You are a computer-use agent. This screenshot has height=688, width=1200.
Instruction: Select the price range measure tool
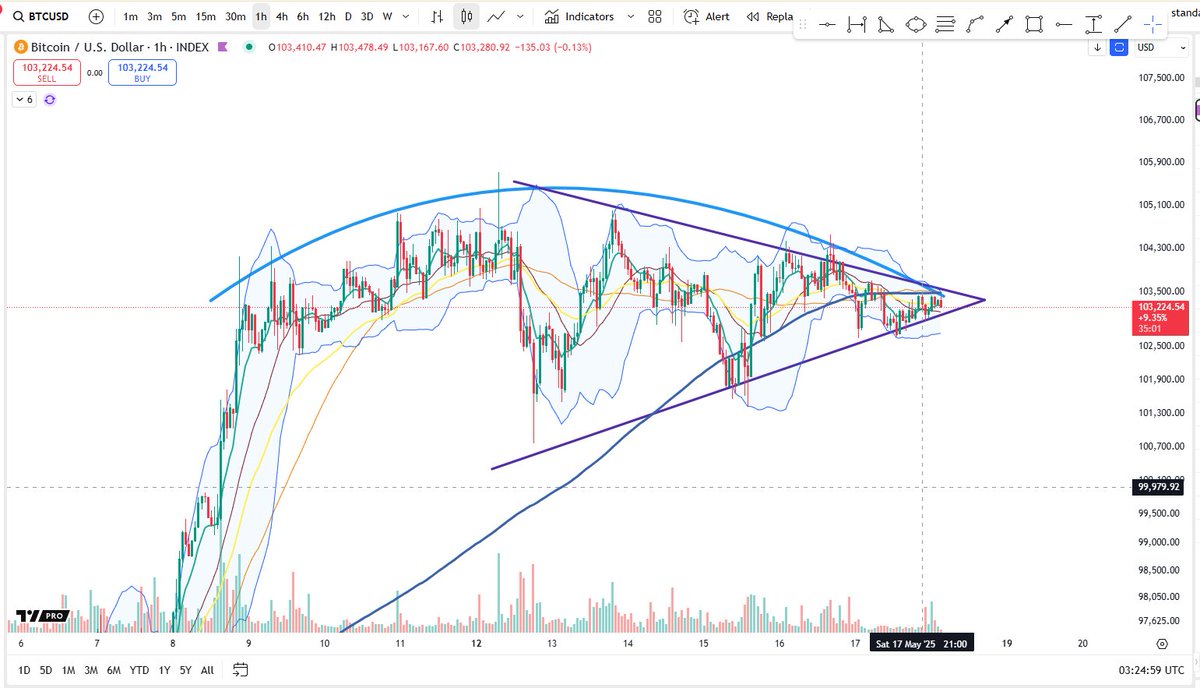(1095, 25)
